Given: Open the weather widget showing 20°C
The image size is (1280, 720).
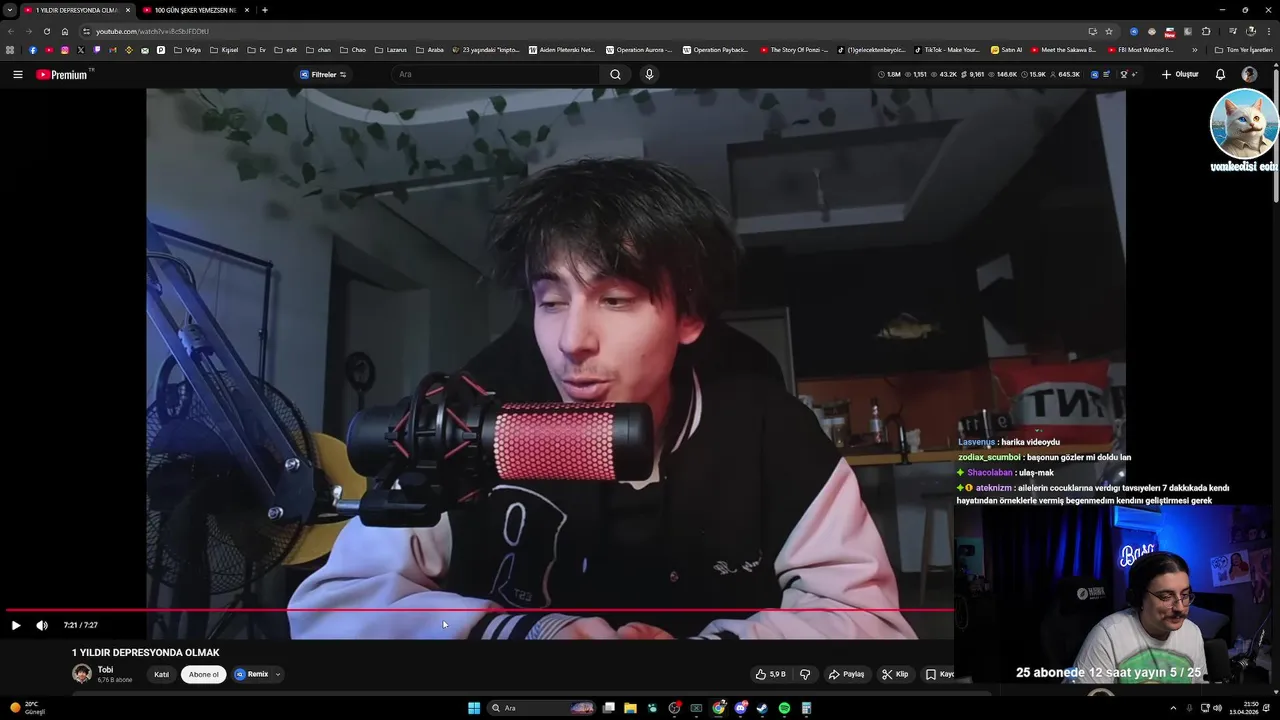Looking at the screenshot, I should tap(27, 708).
